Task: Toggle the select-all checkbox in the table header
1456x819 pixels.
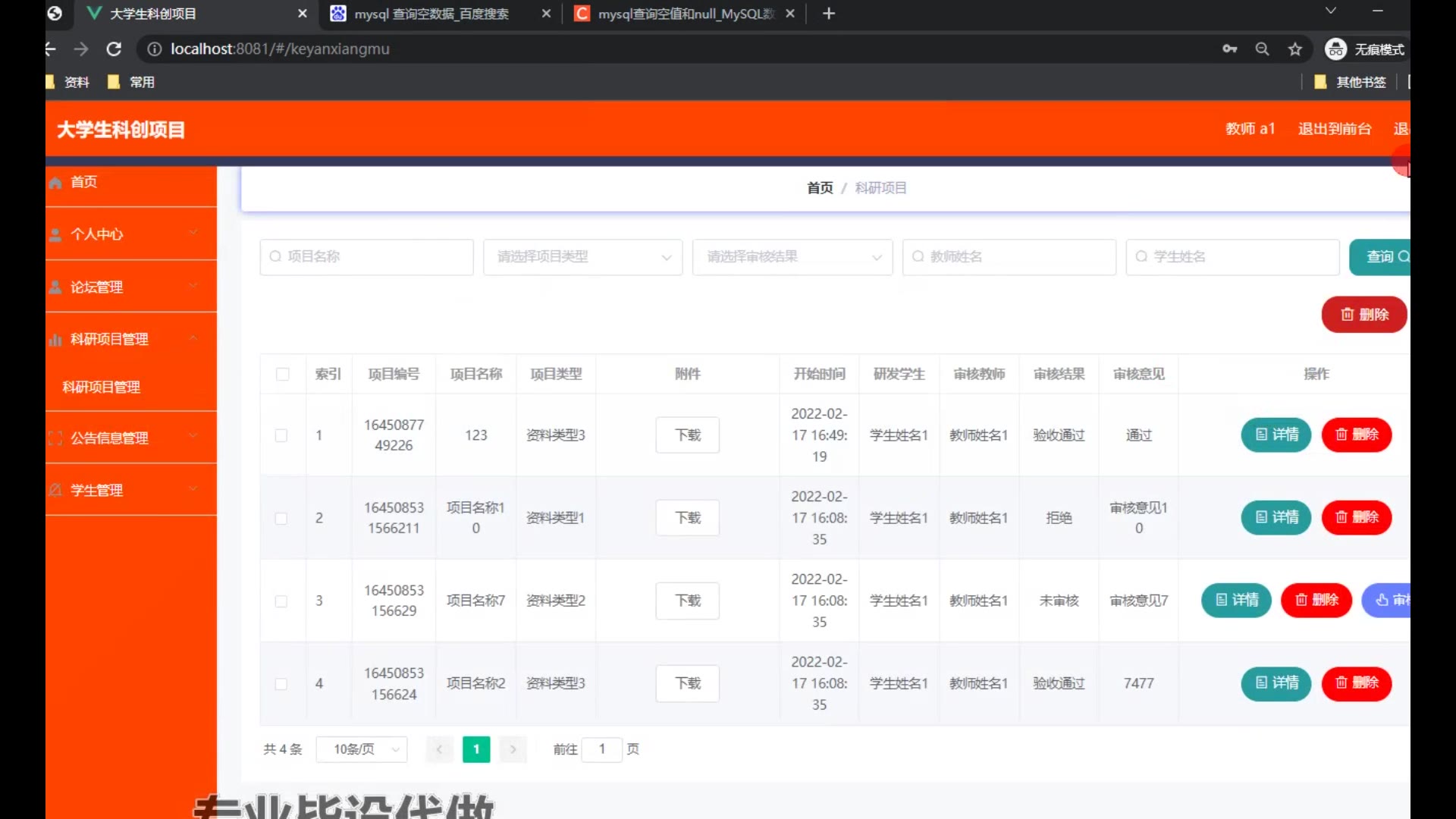Action: pyautogui.click(x=283, y=374)
